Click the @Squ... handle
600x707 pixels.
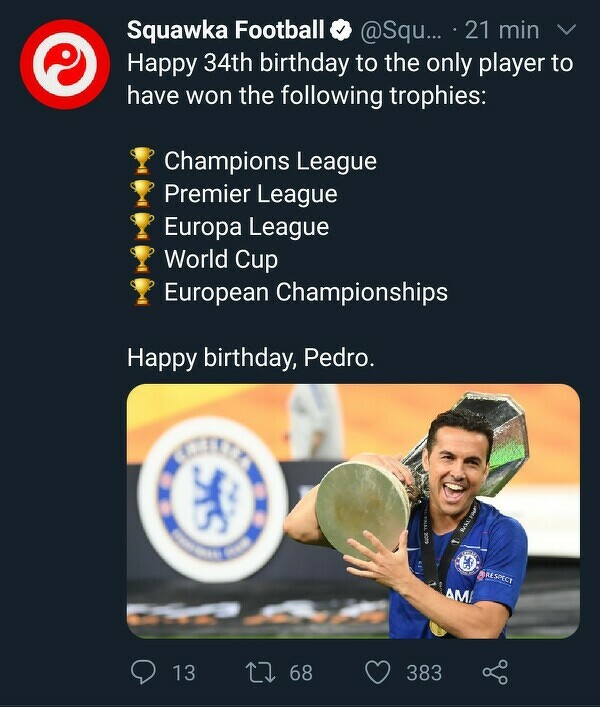tap(398, 31)
